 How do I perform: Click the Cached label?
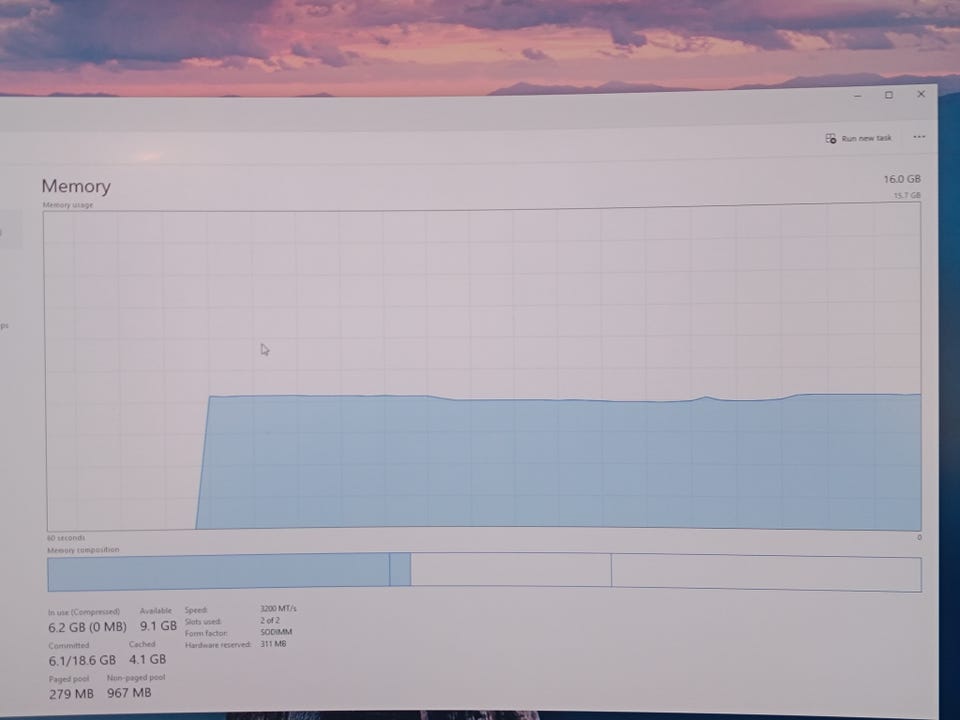pos(142,644)
